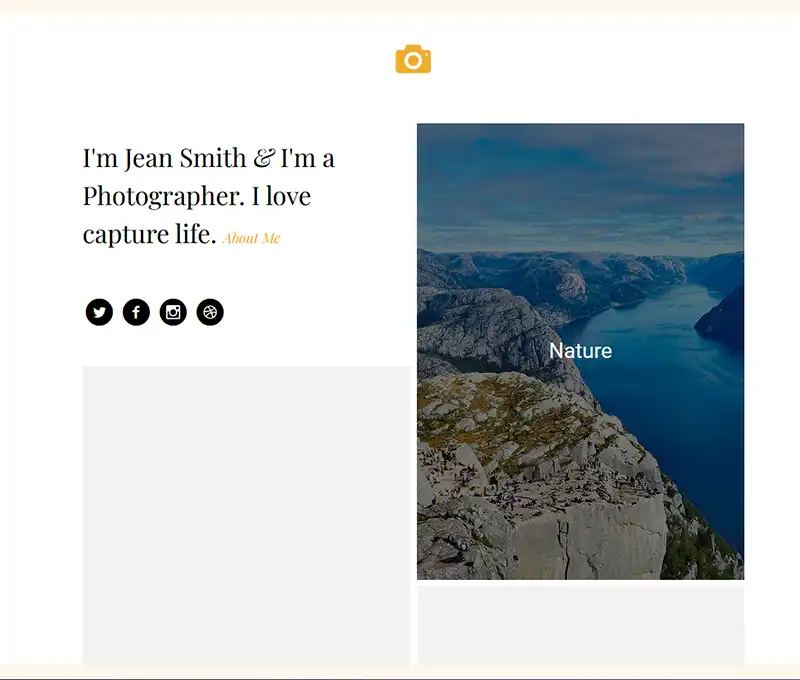Click the cloudy sky in the Nature photo
Screen dimensions: 800x680
pos(580,180)
